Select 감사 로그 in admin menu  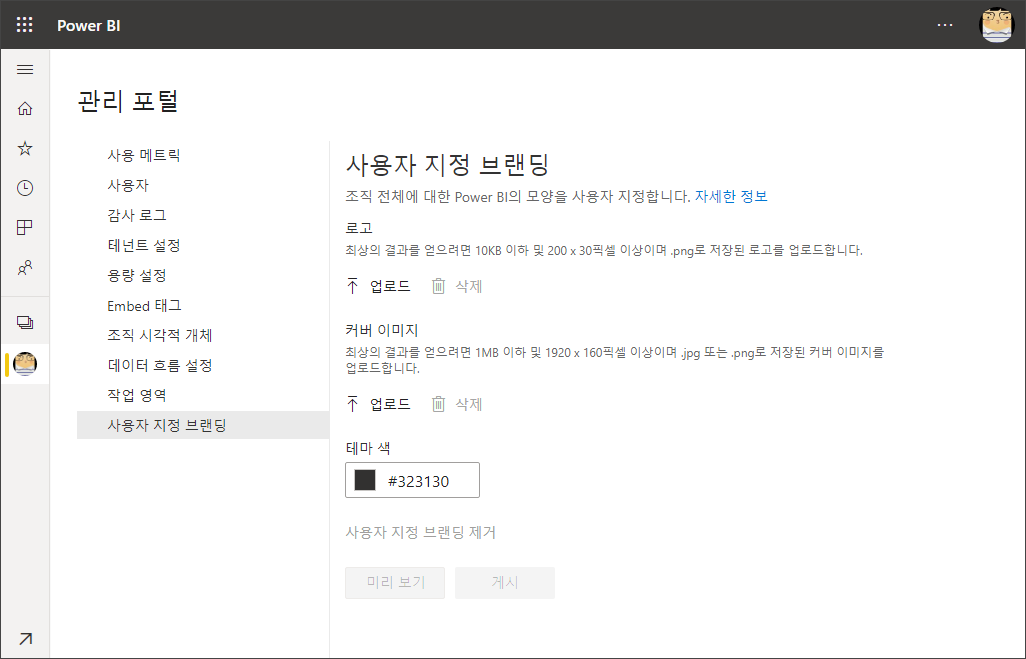pos(137,215)
